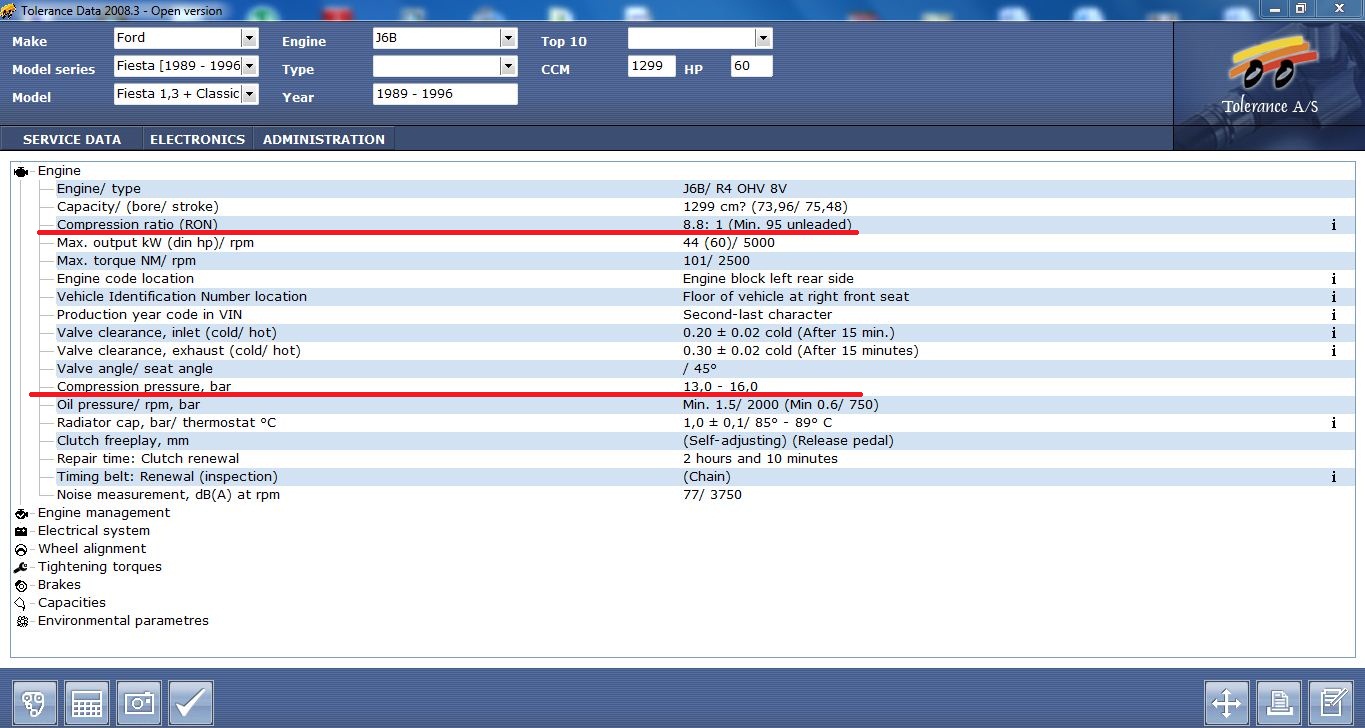Click the value 8.8: 1 (Min. 95 unleaded)
1365x728 pixels.
[767, 225]
